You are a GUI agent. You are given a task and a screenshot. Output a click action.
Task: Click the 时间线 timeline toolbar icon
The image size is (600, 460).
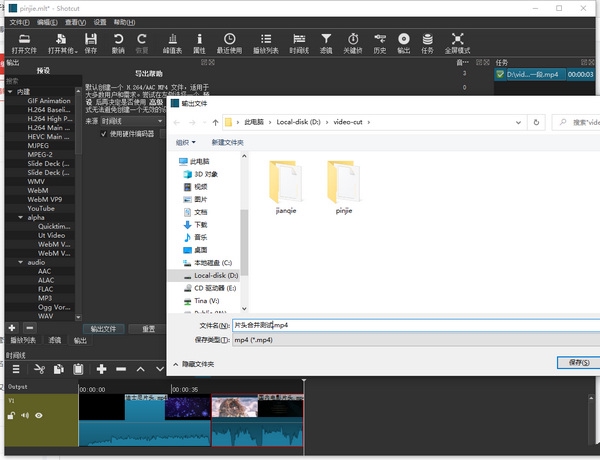click(299, 42)
